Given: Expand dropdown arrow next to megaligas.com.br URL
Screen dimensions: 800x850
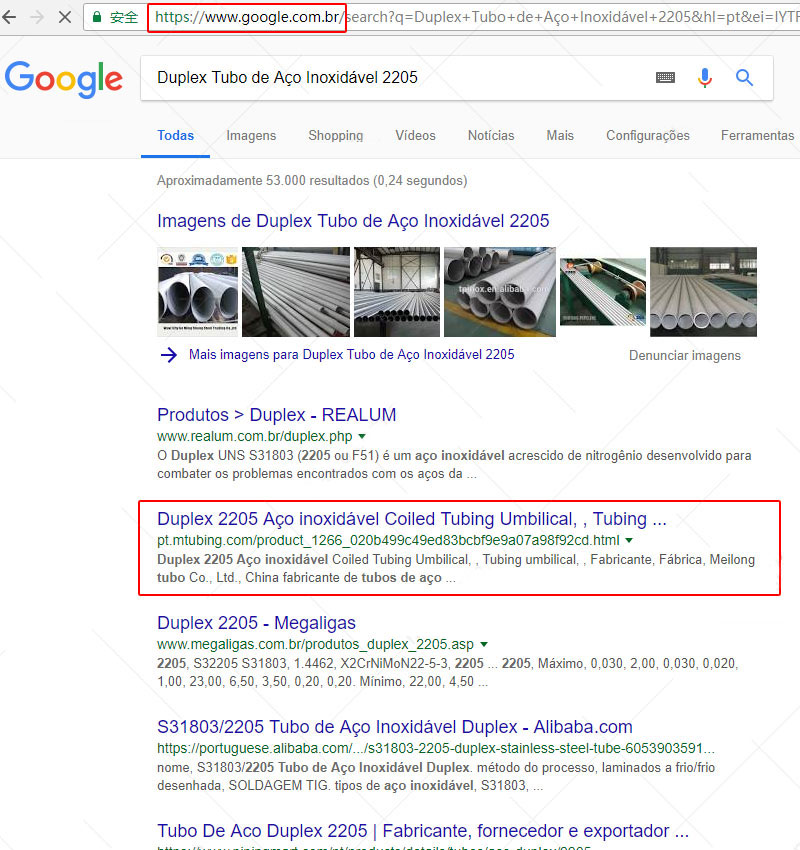Looking at the screenshot, I should (484, 645).
